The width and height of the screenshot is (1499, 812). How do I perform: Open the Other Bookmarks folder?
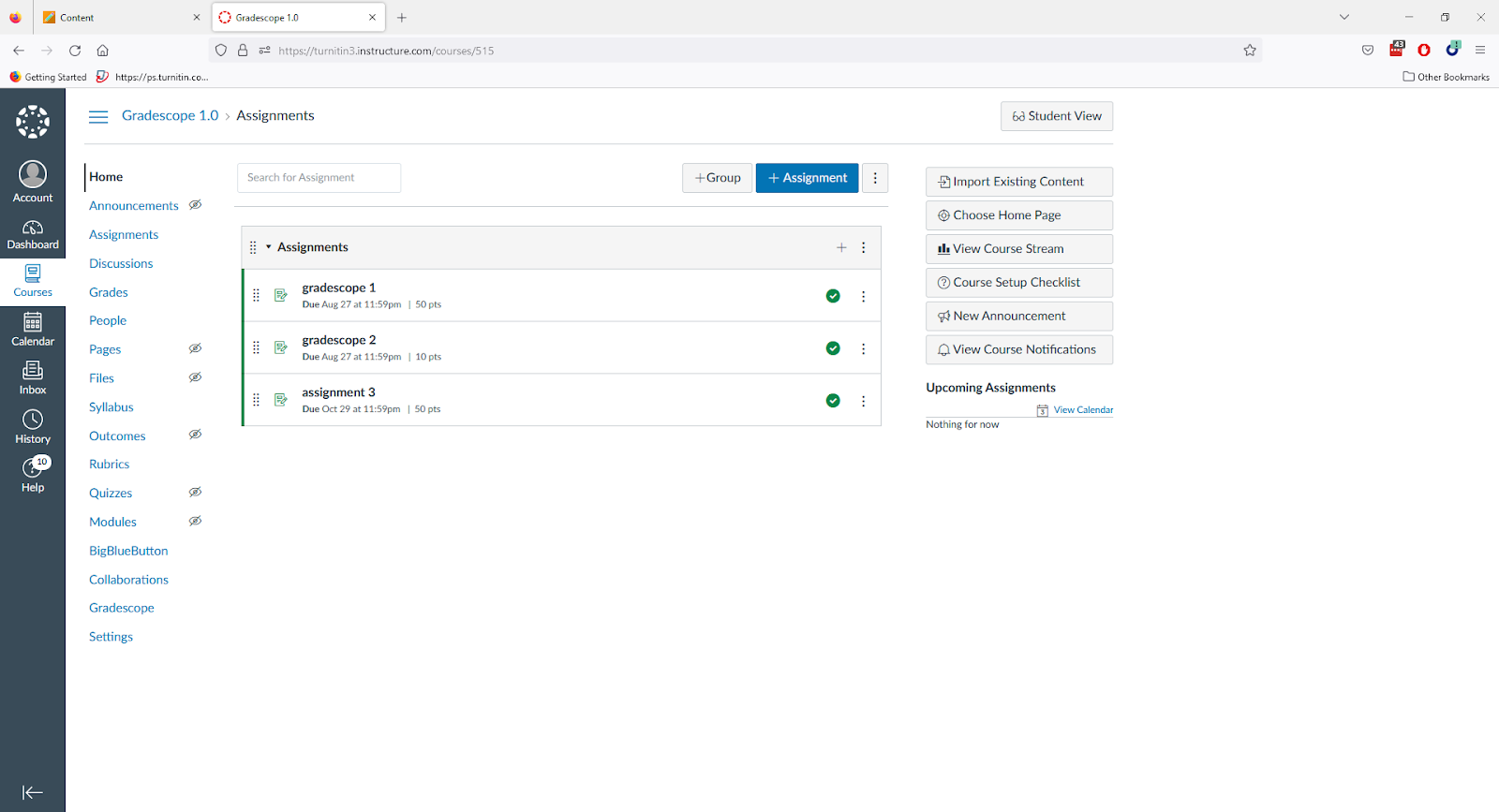click(1446, 77)
